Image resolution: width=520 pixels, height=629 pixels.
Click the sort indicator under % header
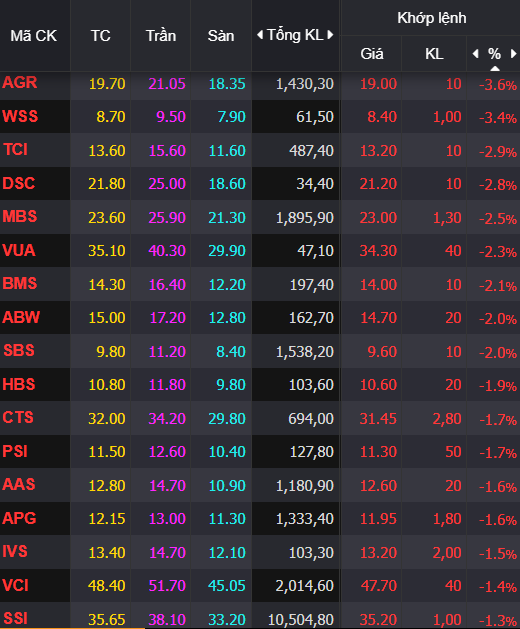pyautogui.click(x=495, y=69)
